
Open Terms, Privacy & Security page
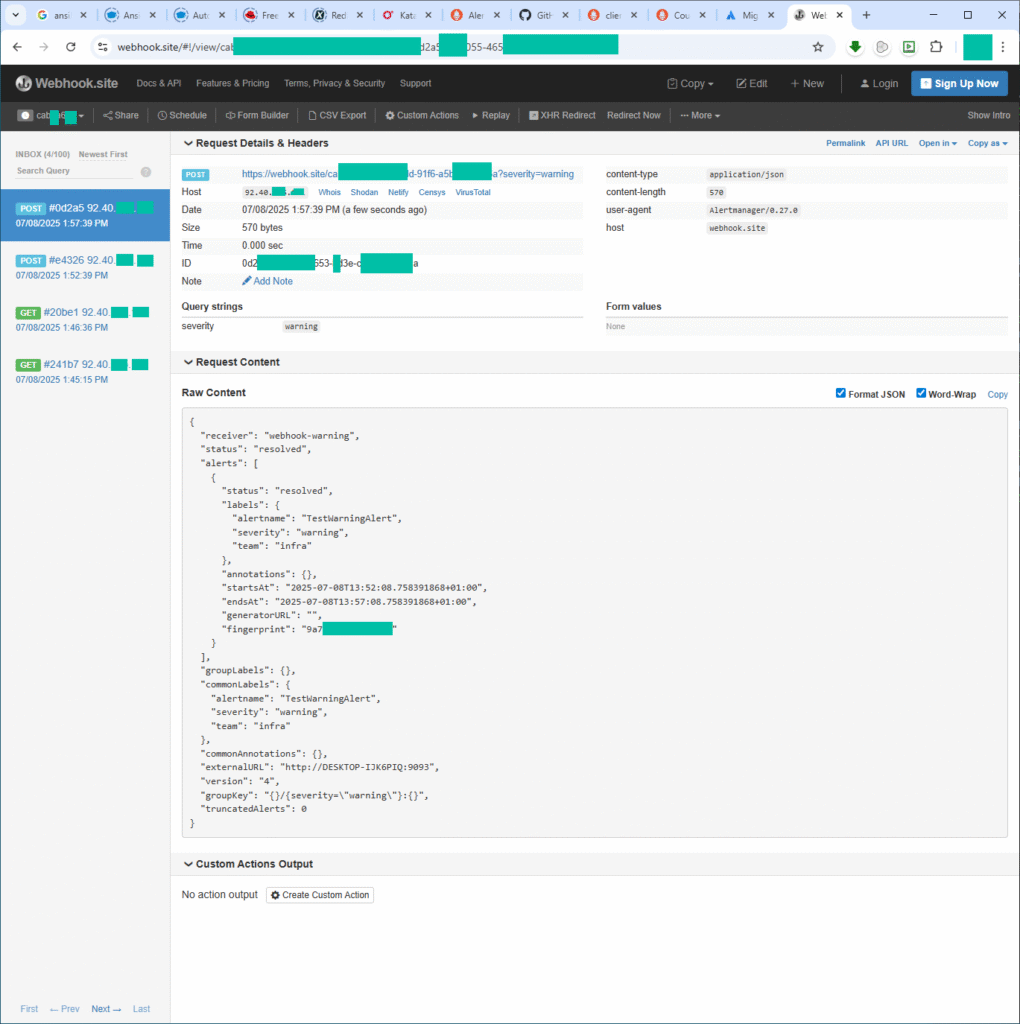coord(334,84)
